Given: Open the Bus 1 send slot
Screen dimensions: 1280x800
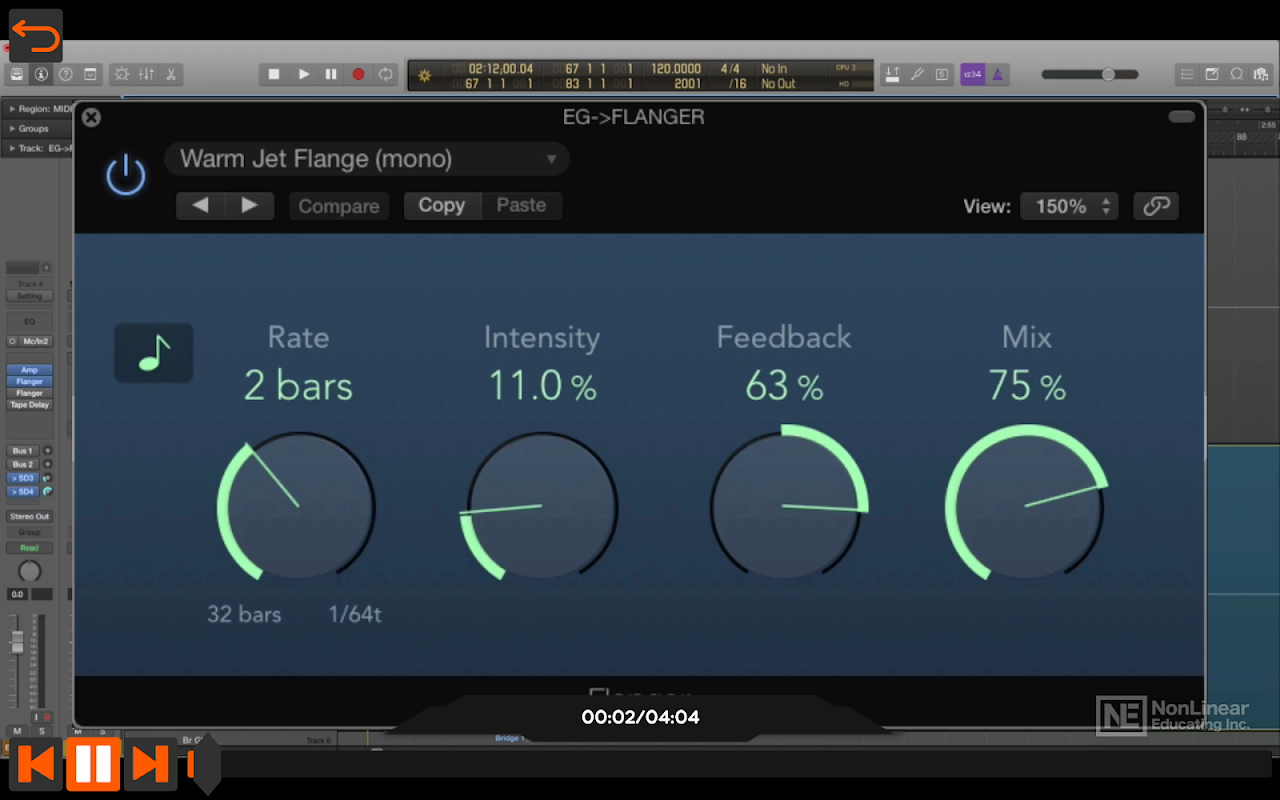Looking at the screenshot, I should pos(23,451).
